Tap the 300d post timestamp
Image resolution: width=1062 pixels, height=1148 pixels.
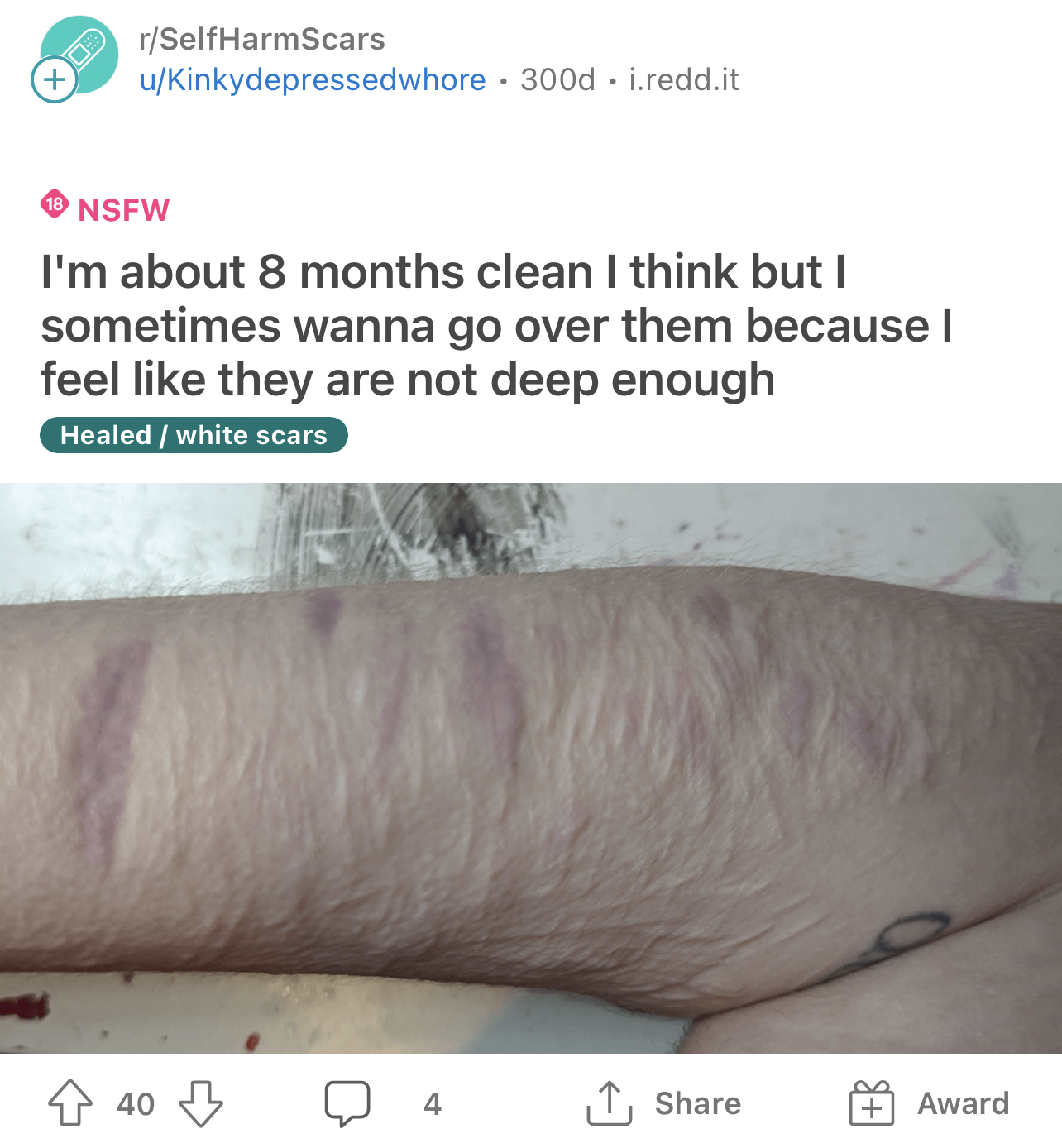pos(557,79)
